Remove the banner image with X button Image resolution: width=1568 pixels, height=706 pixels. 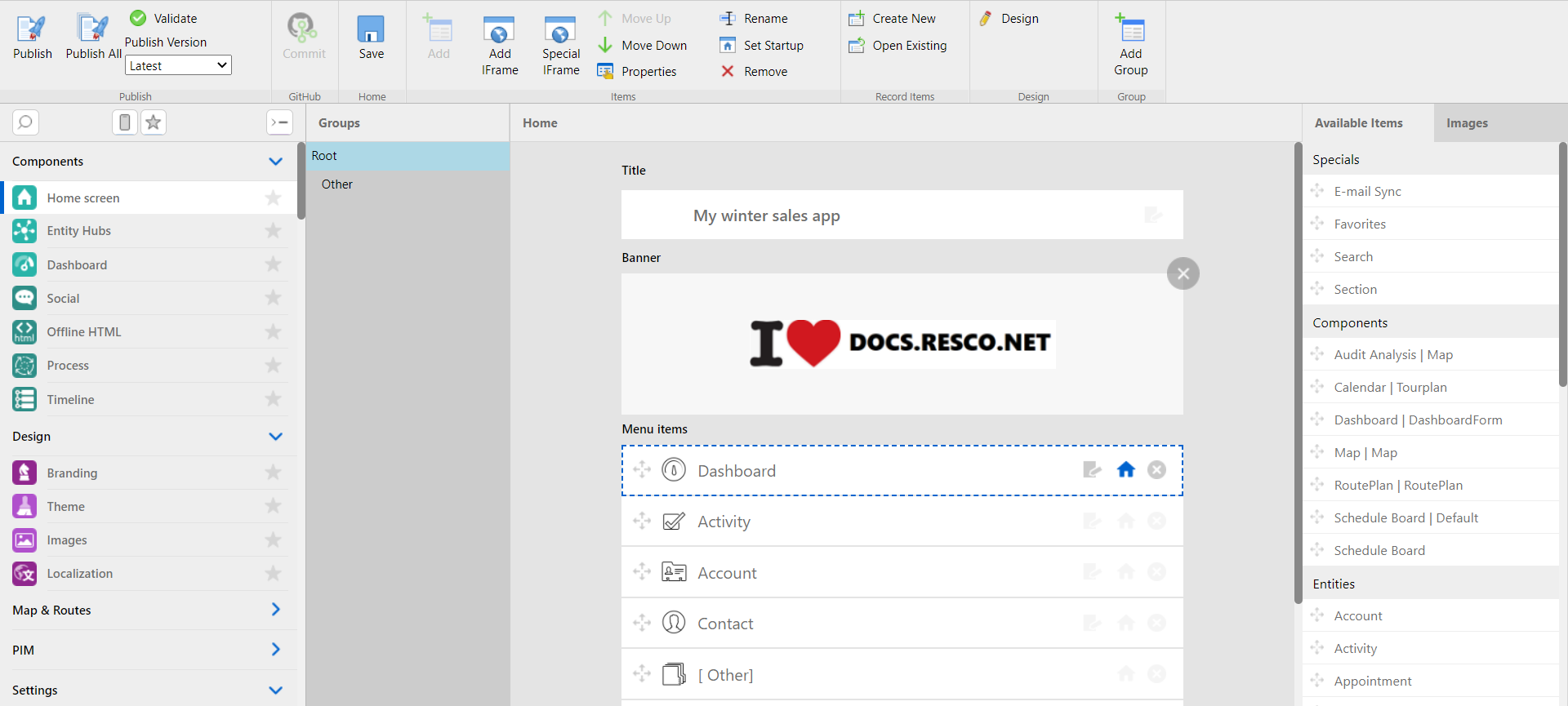pos(1183,273)
